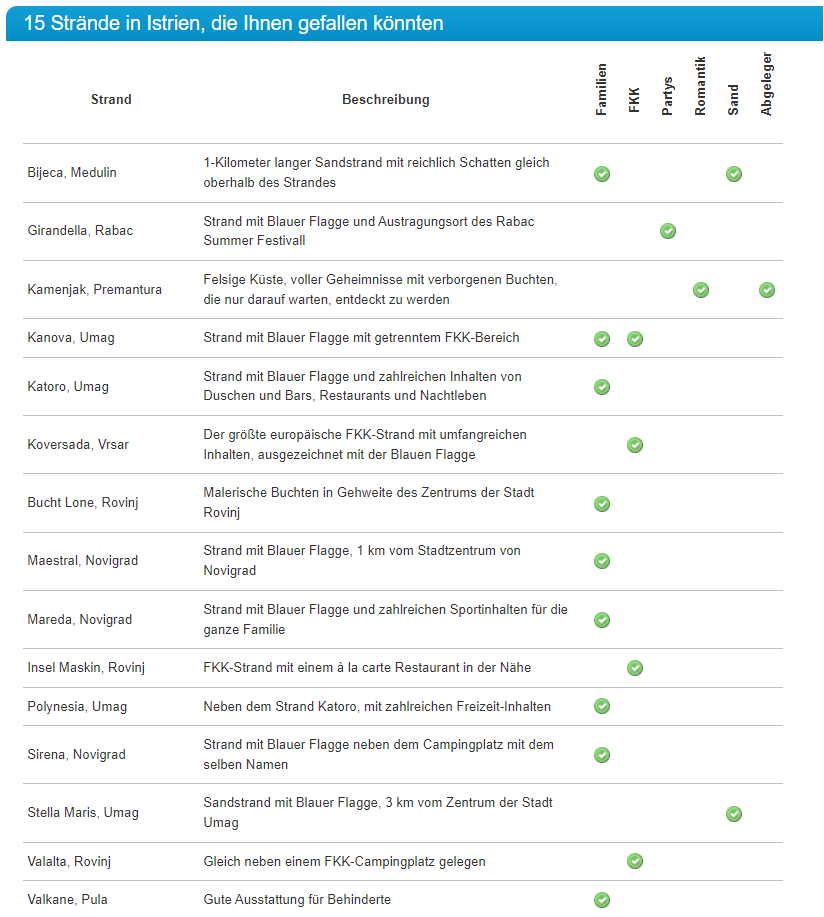Screen dimensions: 824x917
Task: Click Familien checkmark for Valkane, Pula
Action: [602, 900]
